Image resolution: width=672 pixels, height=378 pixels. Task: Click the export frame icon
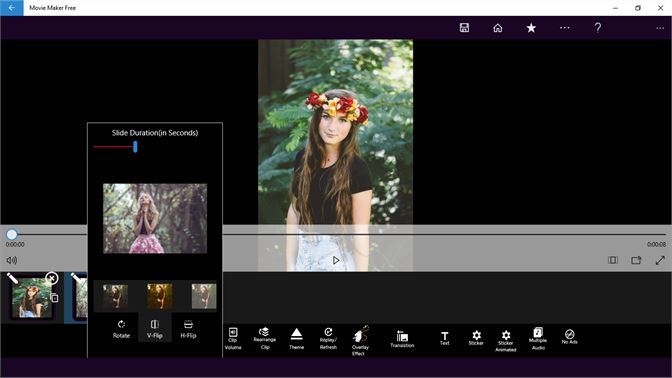[x=636, y=260]
